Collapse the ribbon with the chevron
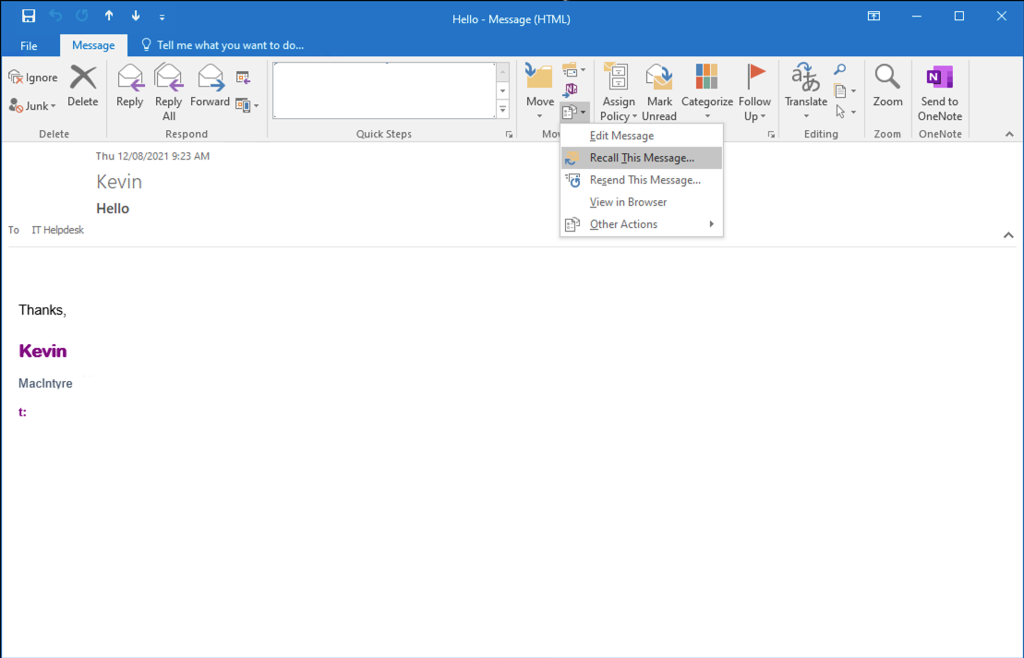The image size is (1024, 658). tap(1009, 134)
